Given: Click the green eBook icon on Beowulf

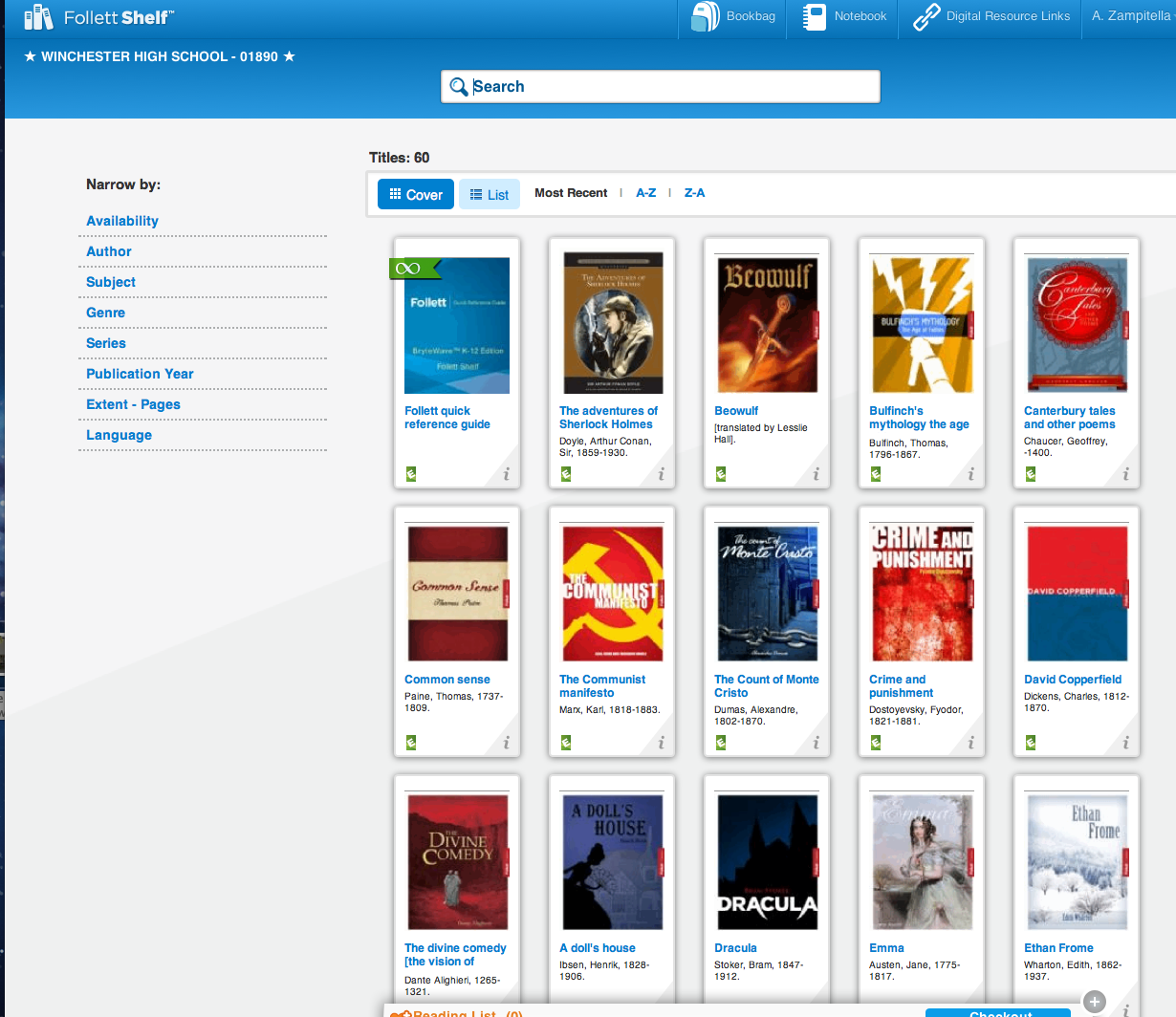Looking at the screenshot, I should point(720,473).
